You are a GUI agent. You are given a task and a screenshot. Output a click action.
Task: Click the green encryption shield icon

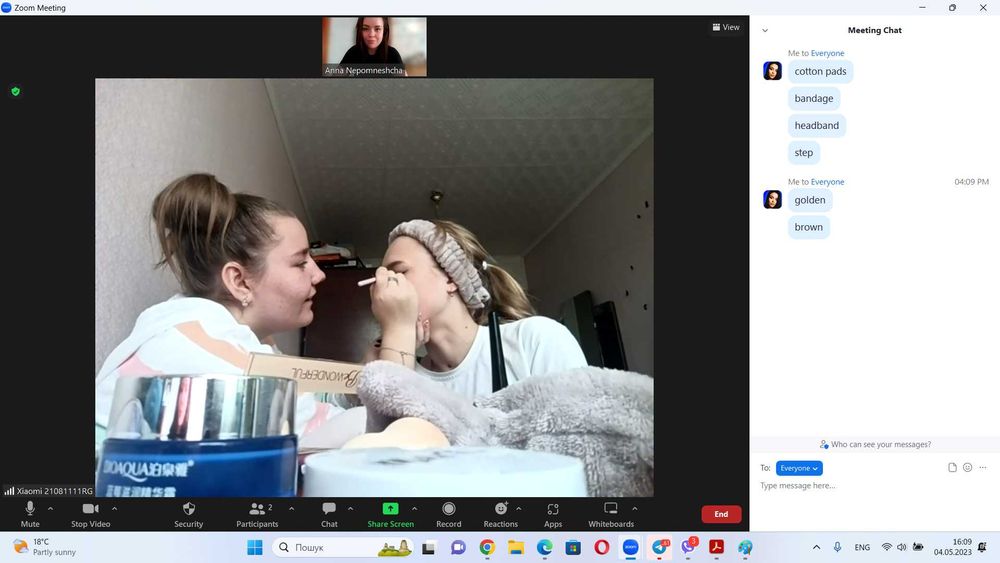(x=16, y=91)
